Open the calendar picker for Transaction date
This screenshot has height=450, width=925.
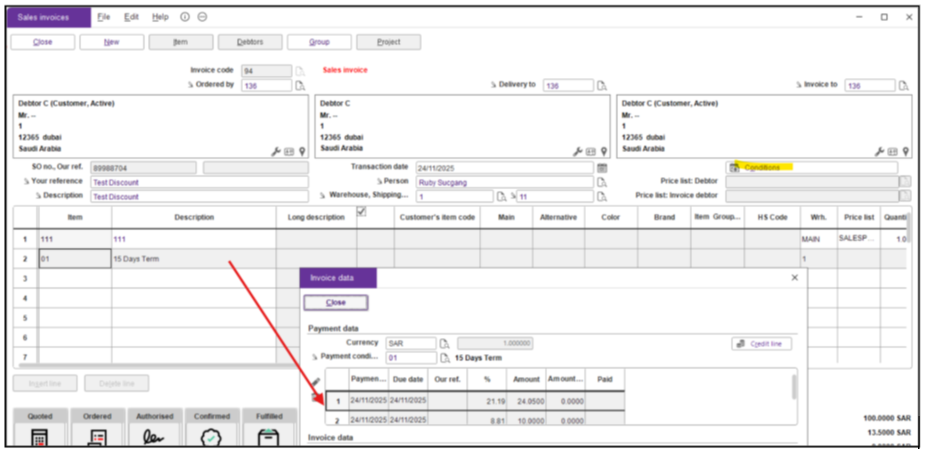pos(602,168)
